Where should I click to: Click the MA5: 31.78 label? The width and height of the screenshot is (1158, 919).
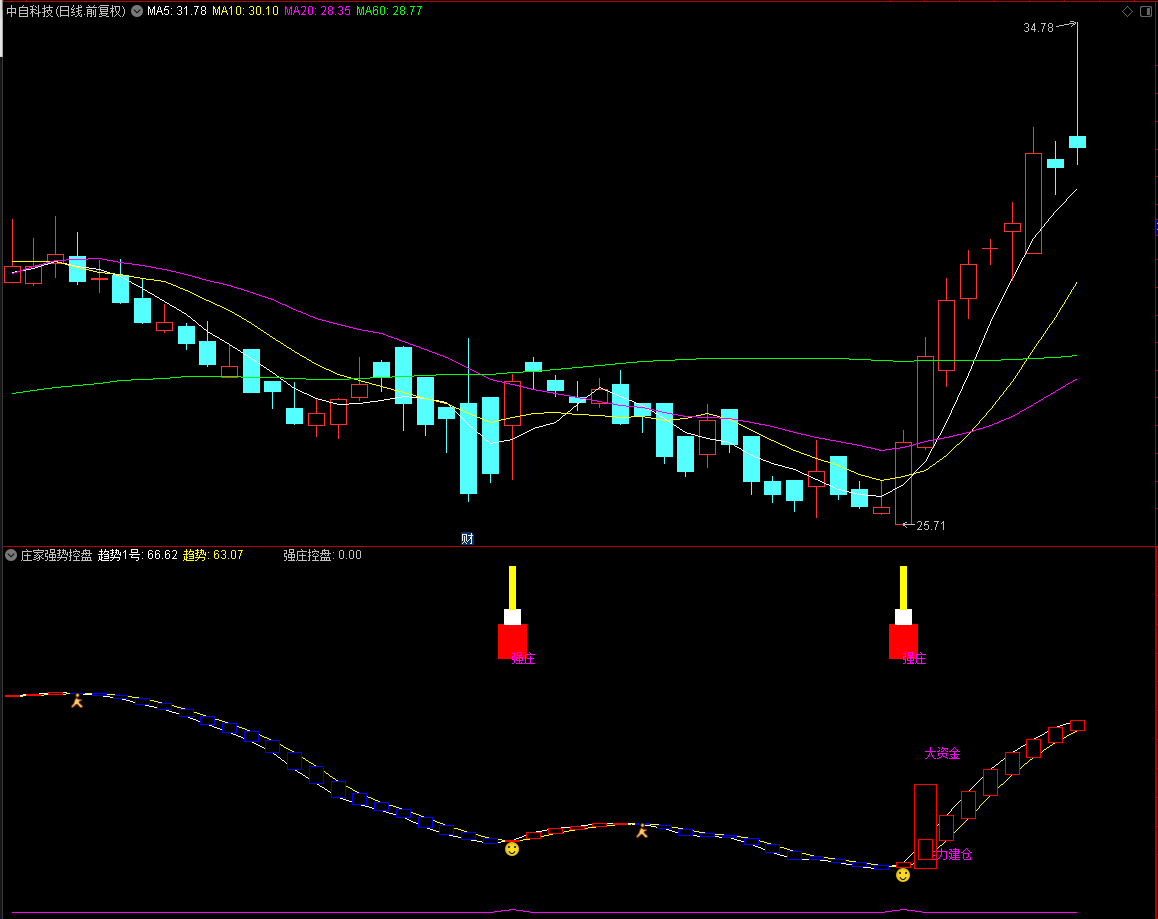[177, 11]
